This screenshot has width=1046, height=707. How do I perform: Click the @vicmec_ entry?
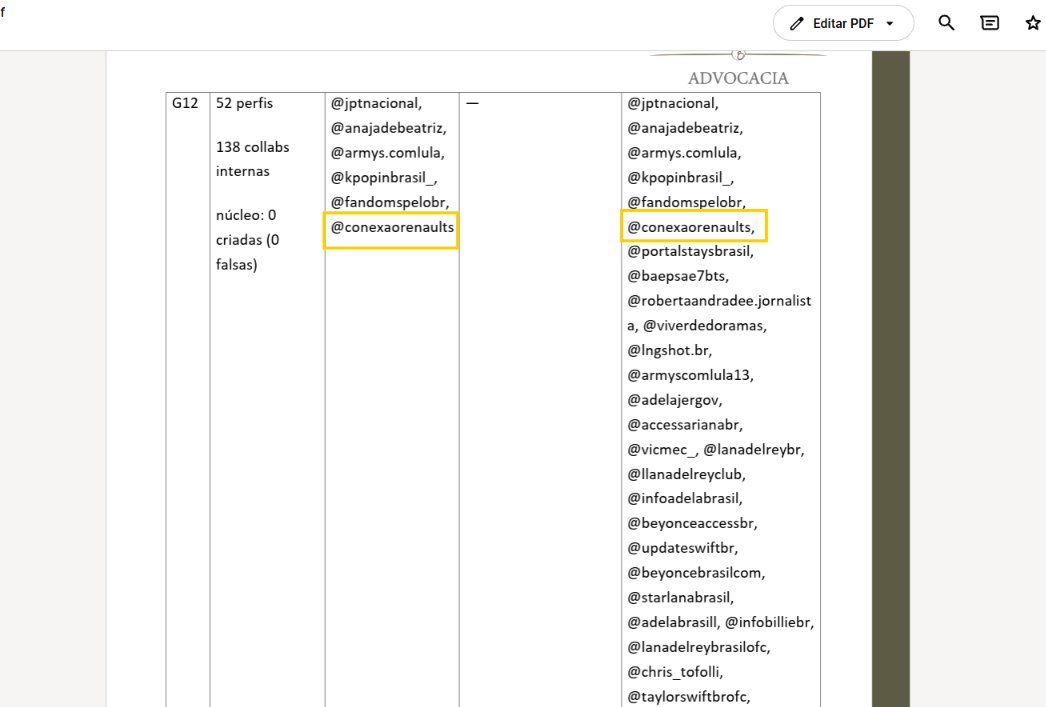click(662, 450)
